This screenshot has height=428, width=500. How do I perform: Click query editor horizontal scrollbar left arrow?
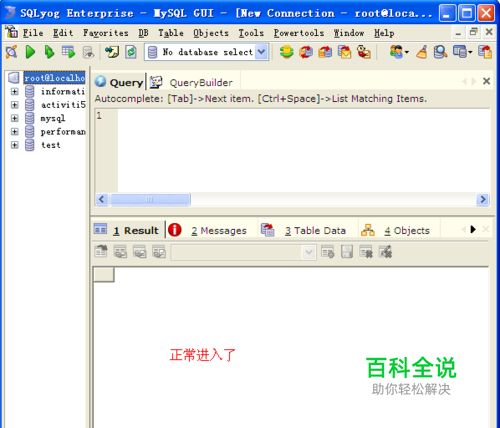click(x=102, y=199)
